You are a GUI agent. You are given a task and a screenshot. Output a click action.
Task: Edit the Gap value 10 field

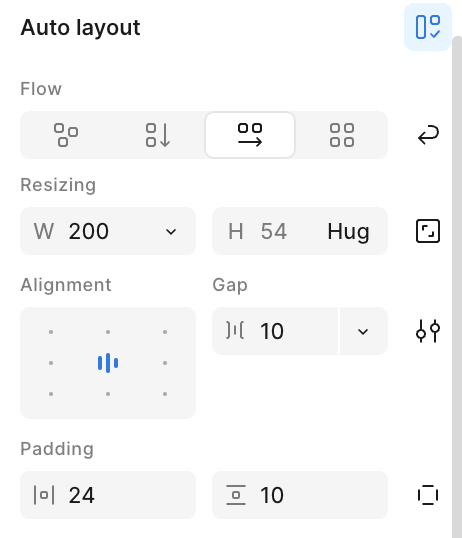(x=275, y=331)
